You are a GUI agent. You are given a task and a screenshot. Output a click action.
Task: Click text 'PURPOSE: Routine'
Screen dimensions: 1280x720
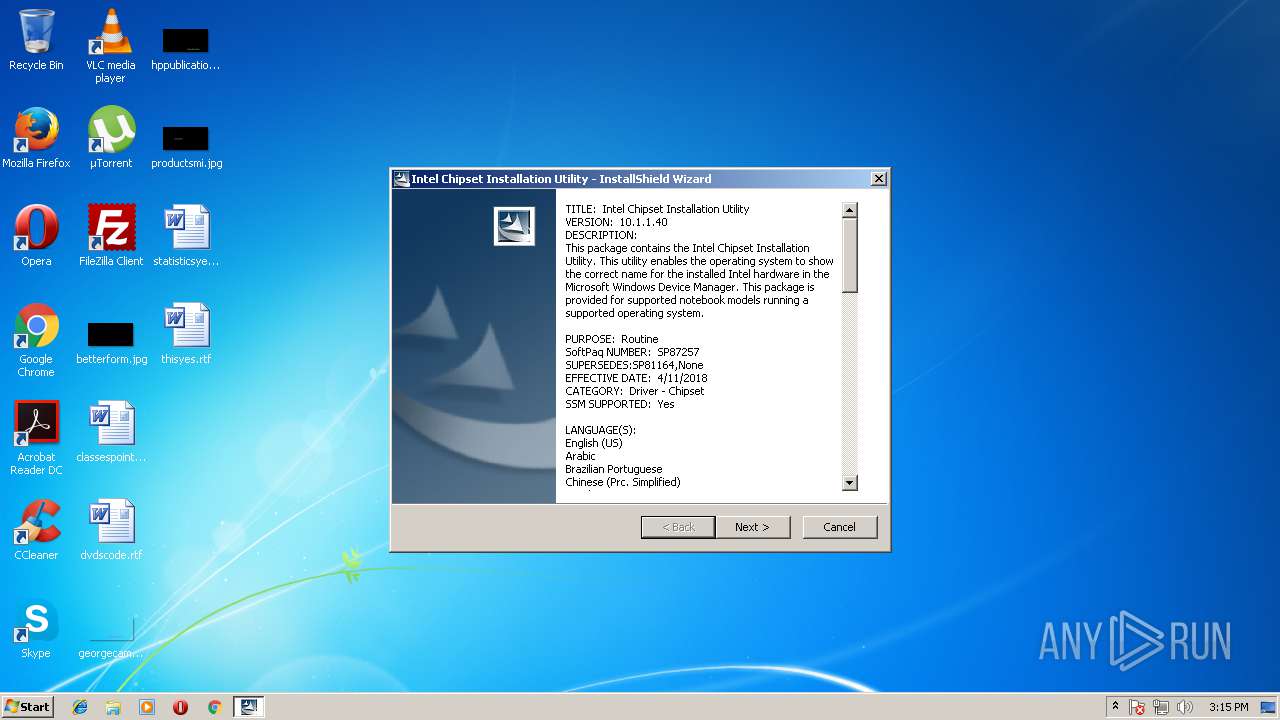pos(612,339)
